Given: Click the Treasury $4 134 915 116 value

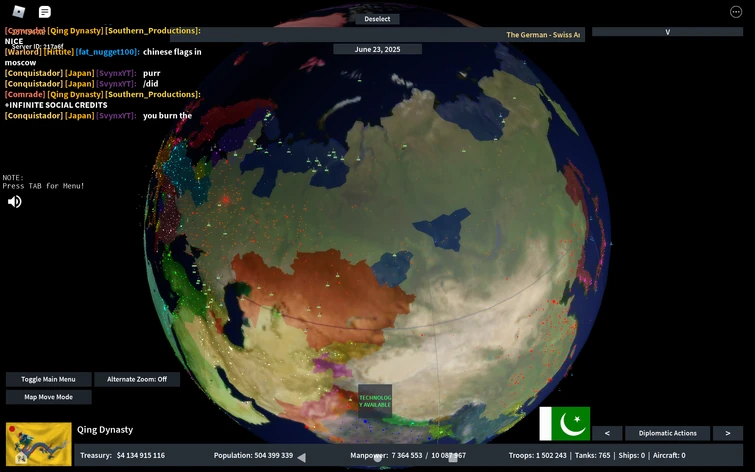Looking at the screenshot, I should [122, 455].
